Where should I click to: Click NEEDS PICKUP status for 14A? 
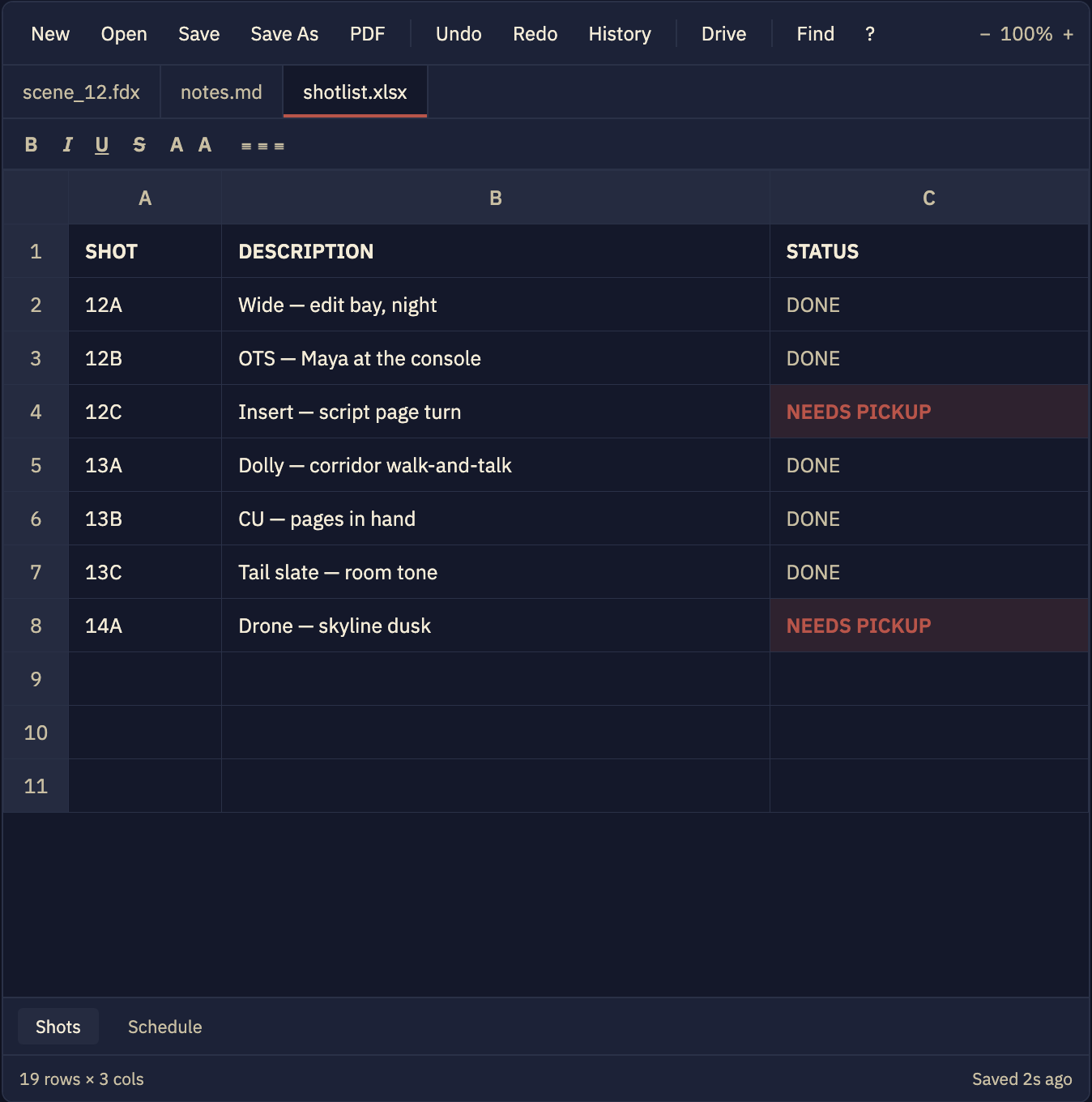929,626
